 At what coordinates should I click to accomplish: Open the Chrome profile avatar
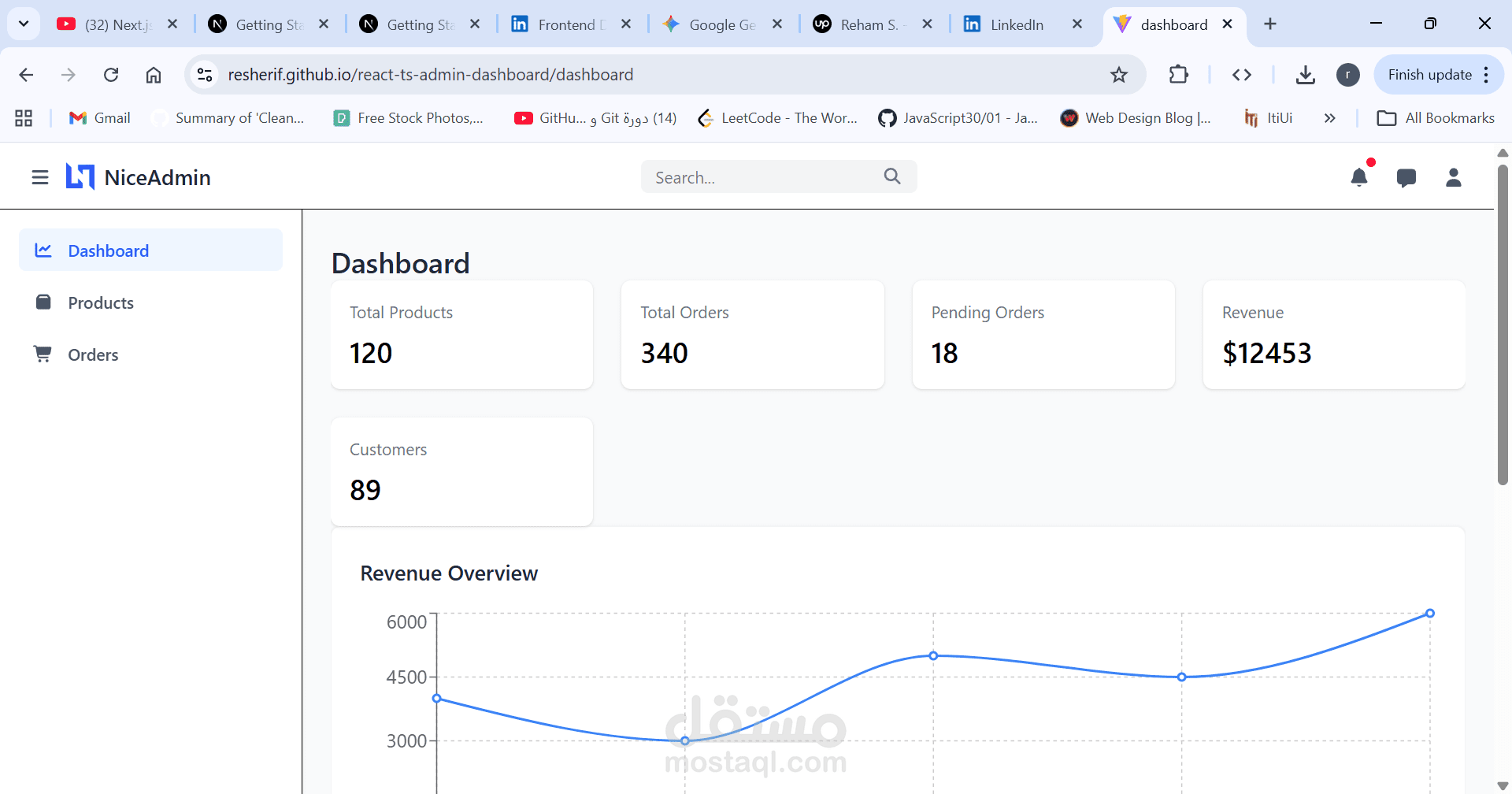pos(1348,75)
